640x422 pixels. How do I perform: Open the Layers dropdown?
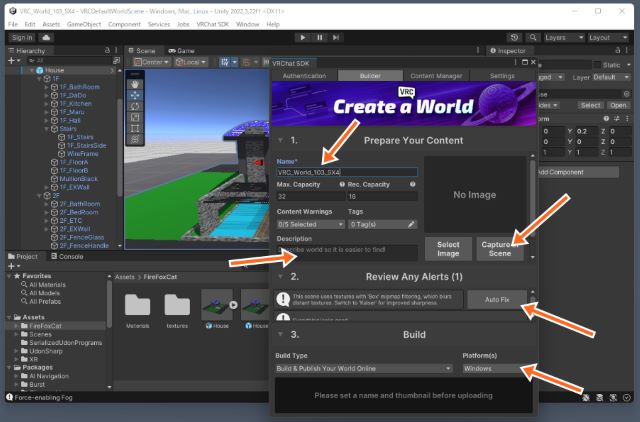click(564, 38)
